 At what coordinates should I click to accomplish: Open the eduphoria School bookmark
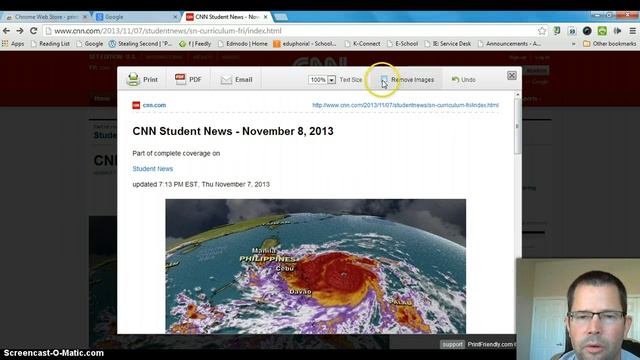pyautogui.click(x=305, y=44)
